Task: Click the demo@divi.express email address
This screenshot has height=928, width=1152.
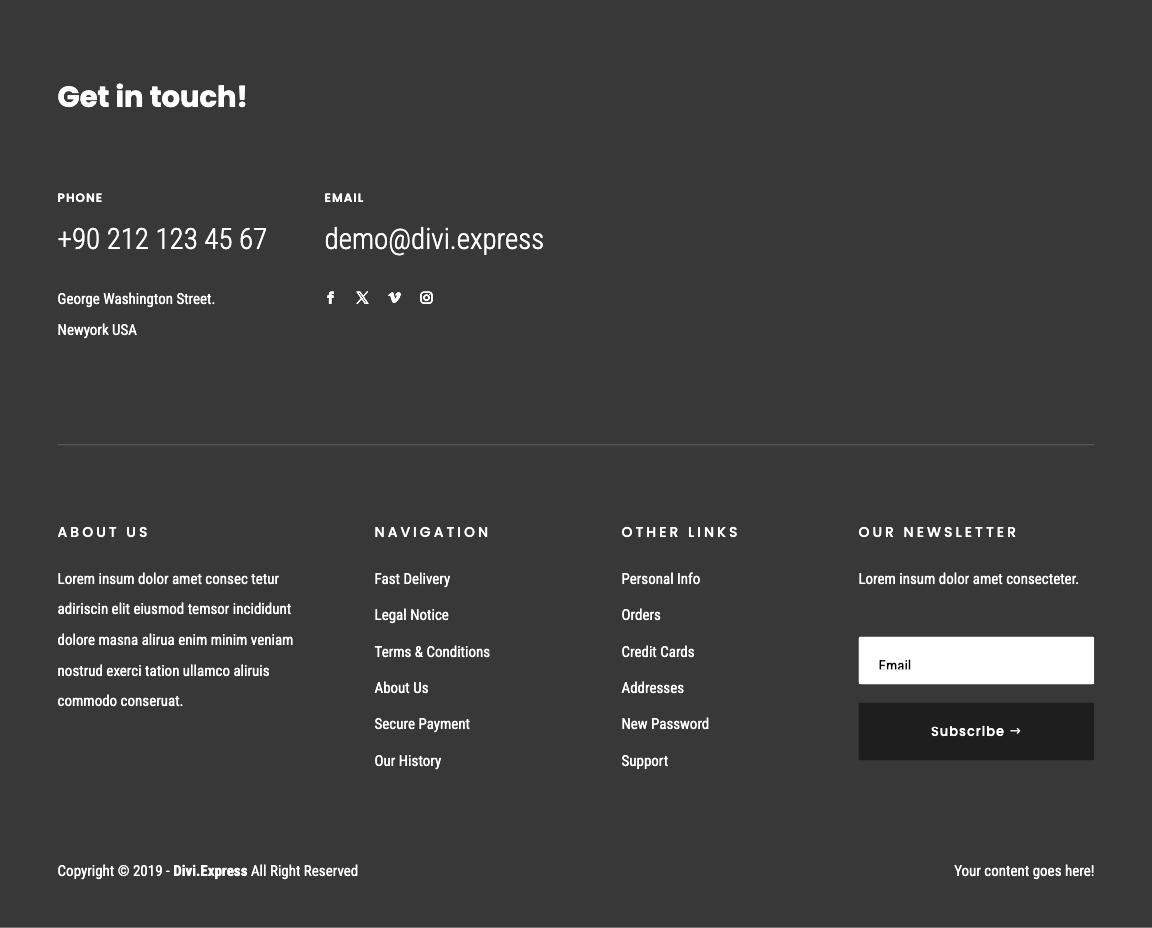Action: (x=434, y=239)
